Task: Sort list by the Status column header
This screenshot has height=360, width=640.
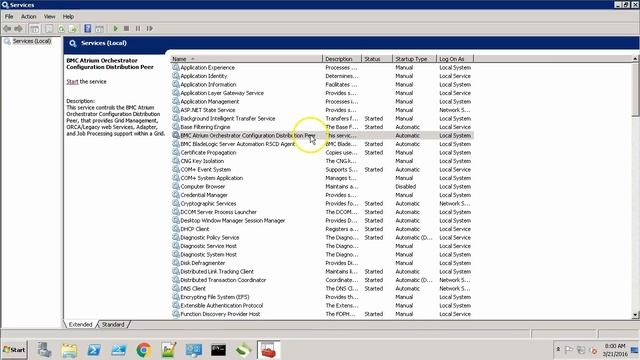Action: (377, 59)
